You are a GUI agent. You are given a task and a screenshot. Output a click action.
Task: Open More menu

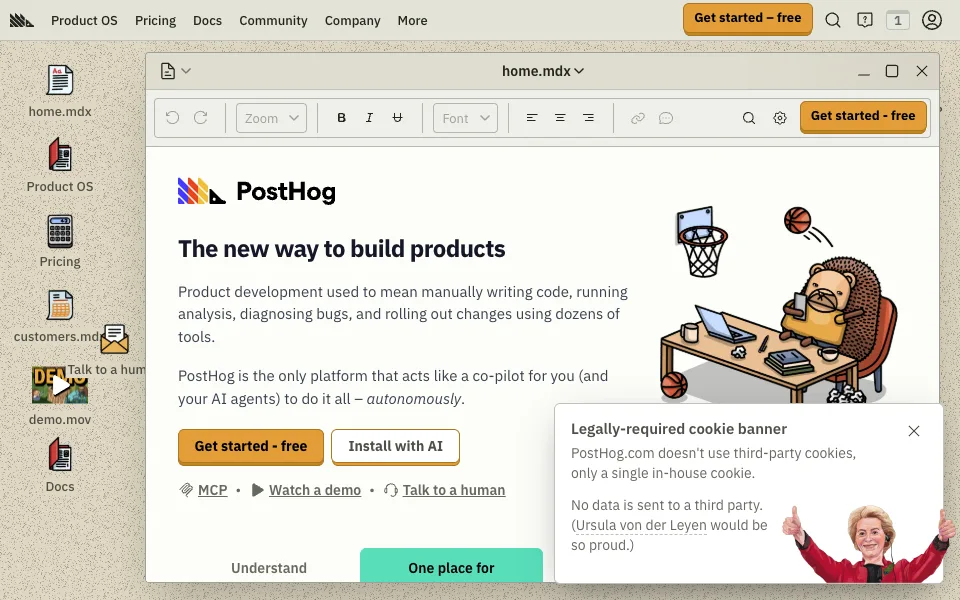[413, 20]
